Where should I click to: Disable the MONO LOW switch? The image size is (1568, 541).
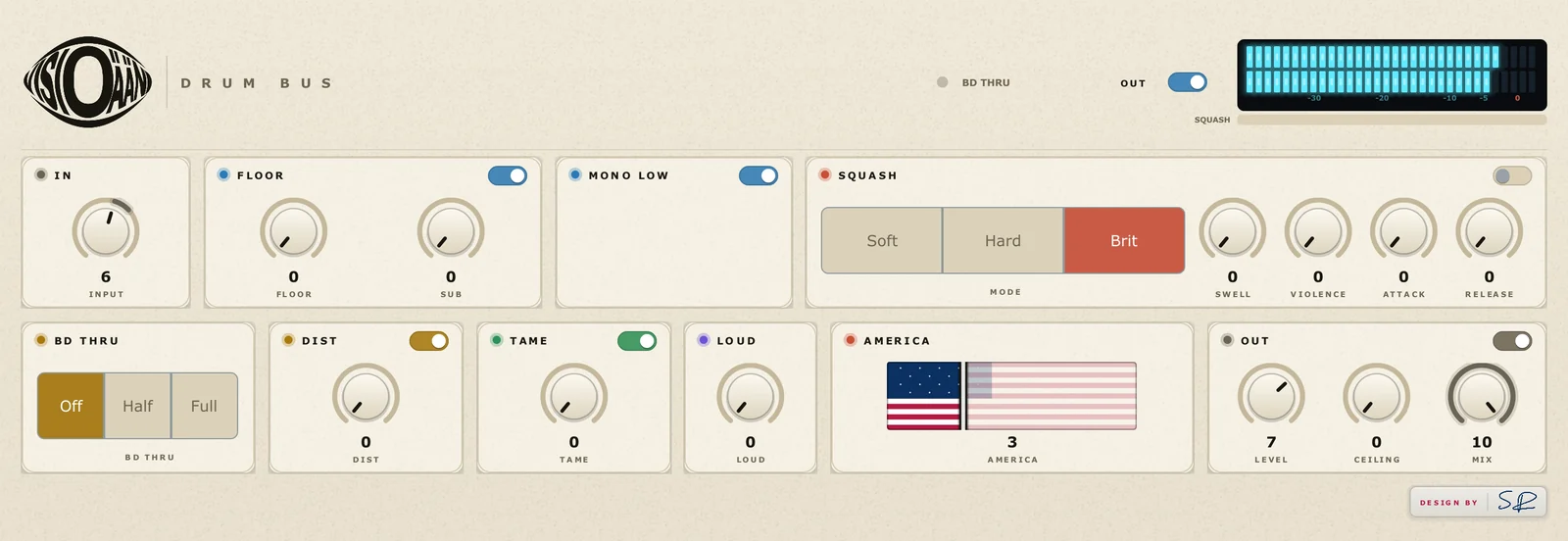(x=759, y=175)
